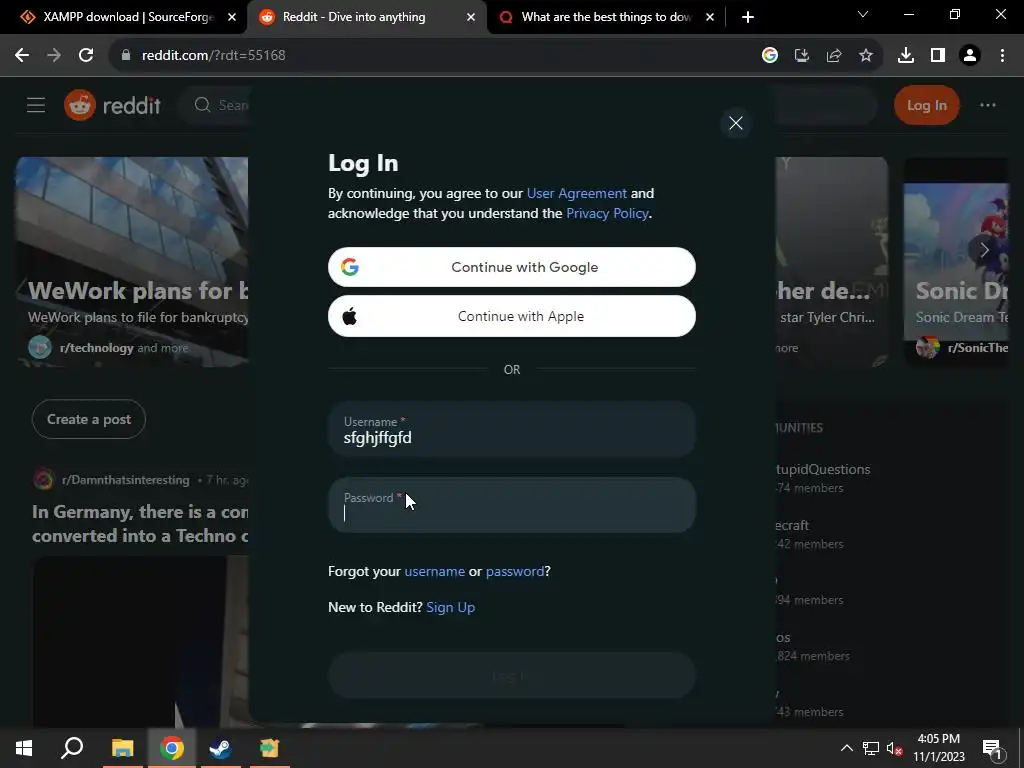This screenshot has width=1024, height=768.
Task: Open Steam from the taskbar
Action: 220,748
